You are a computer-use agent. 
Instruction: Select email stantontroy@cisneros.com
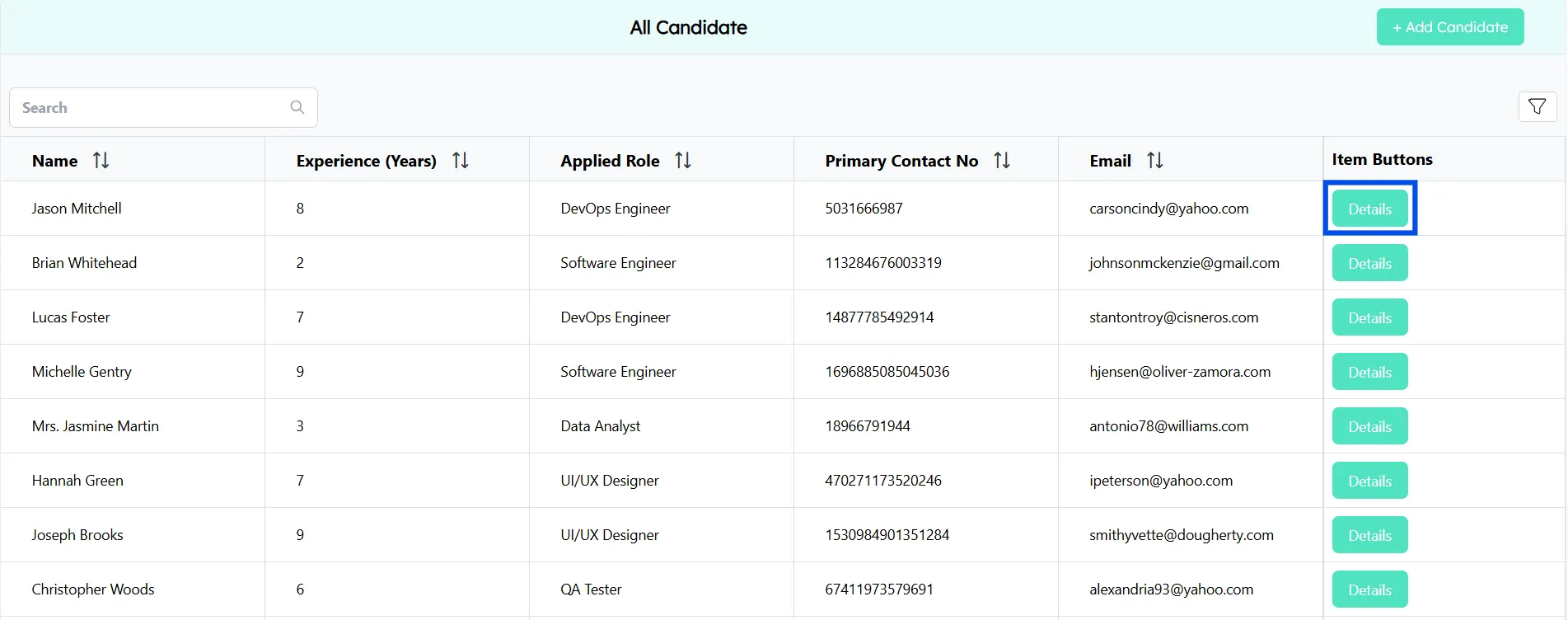pyautogui.click(x=1173, y=317)
